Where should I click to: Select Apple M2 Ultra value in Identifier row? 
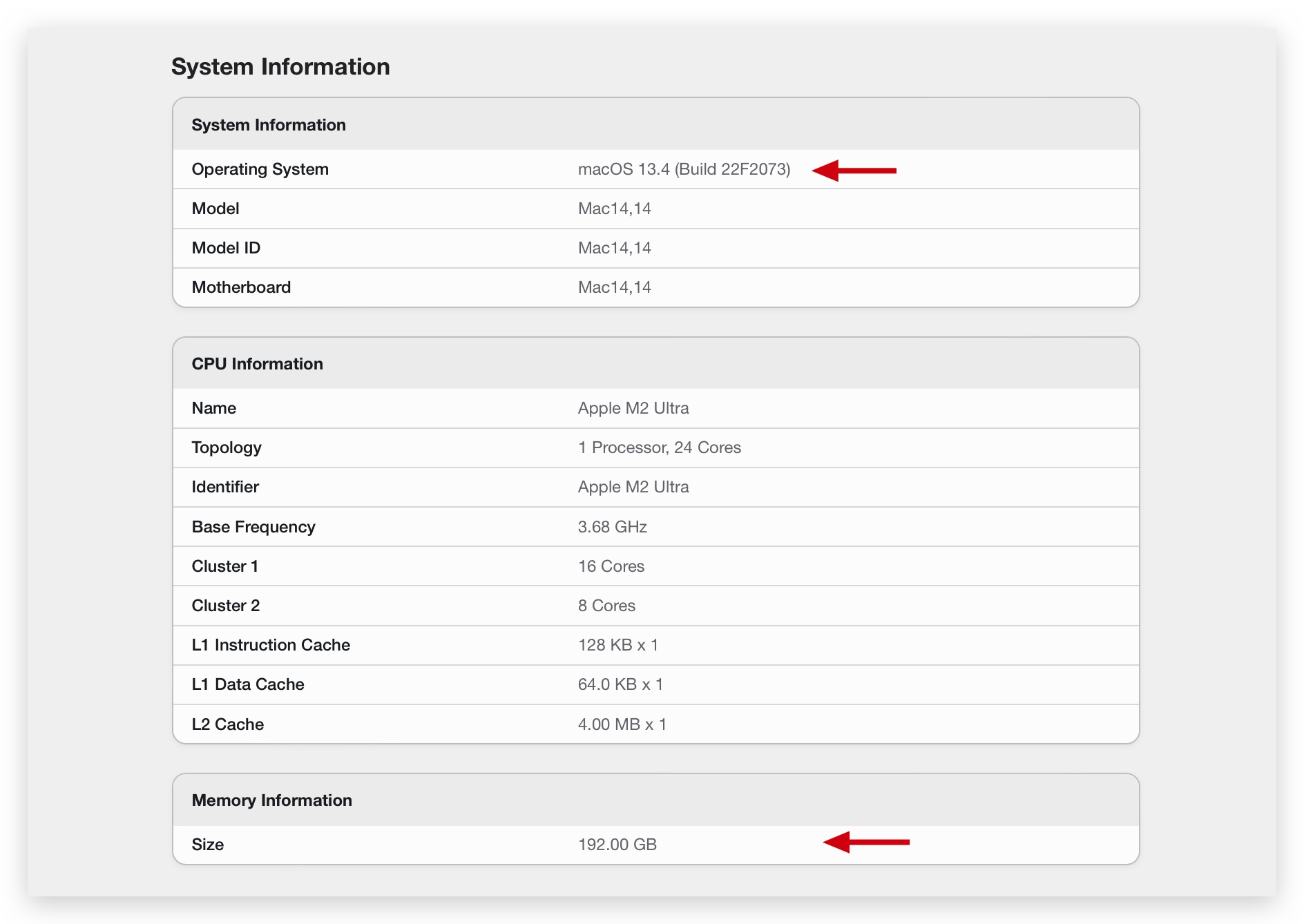point(633,487)
